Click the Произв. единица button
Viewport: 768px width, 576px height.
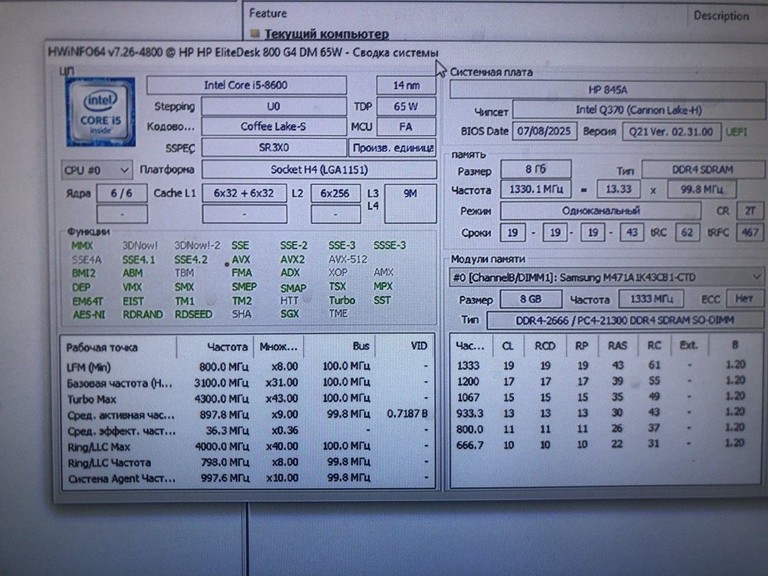click(x=393, y=148)
